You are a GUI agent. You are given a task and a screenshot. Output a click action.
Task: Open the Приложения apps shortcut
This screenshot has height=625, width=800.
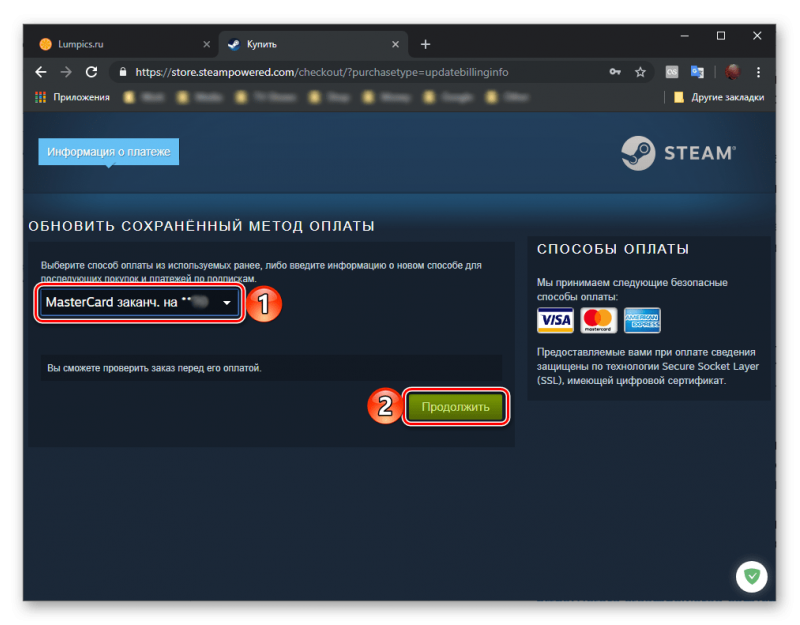[x=72, y=97]
